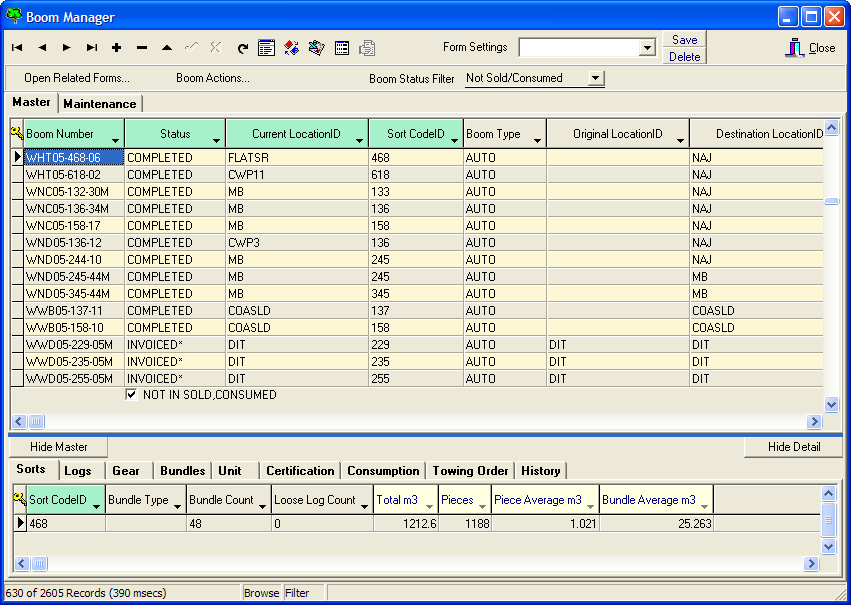Screen dimensions: 851x605
Task: Open the Sort CodeID column dropdown in master grid
Action: (453, 139)
